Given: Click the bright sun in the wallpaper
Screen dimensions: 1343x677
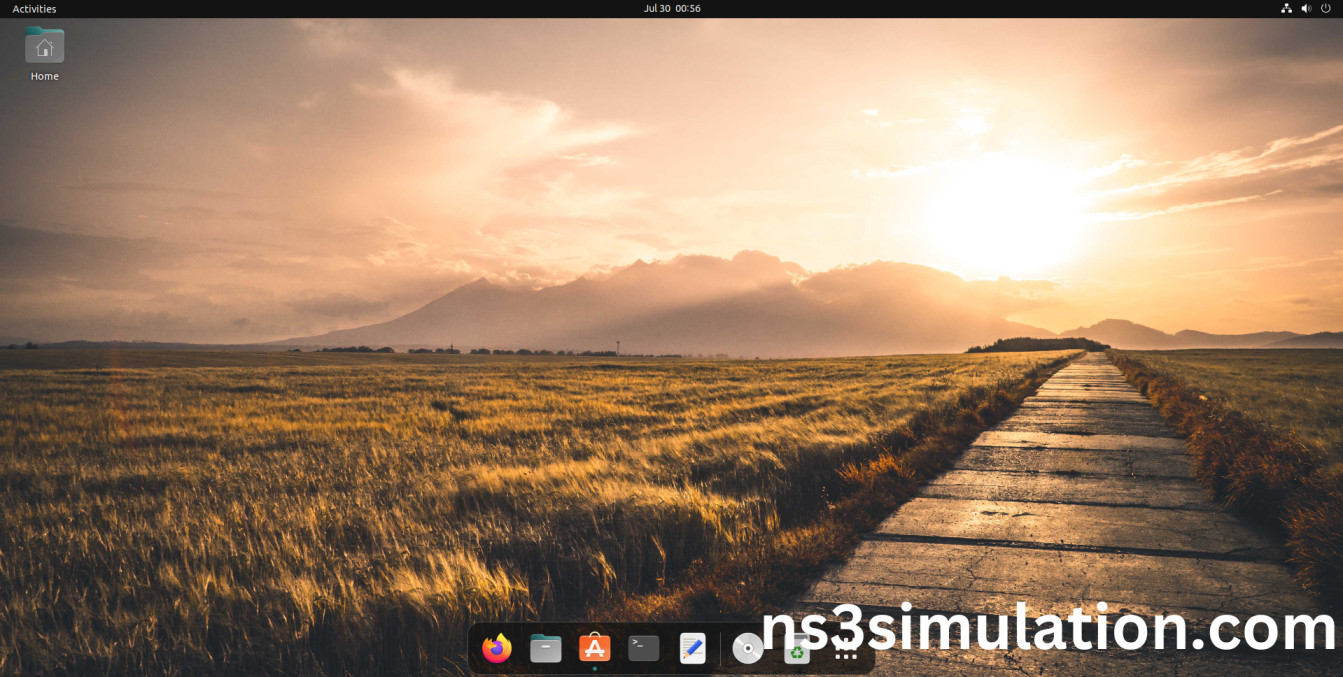Looking at the screenshot, I should [x=1005, y=215].
